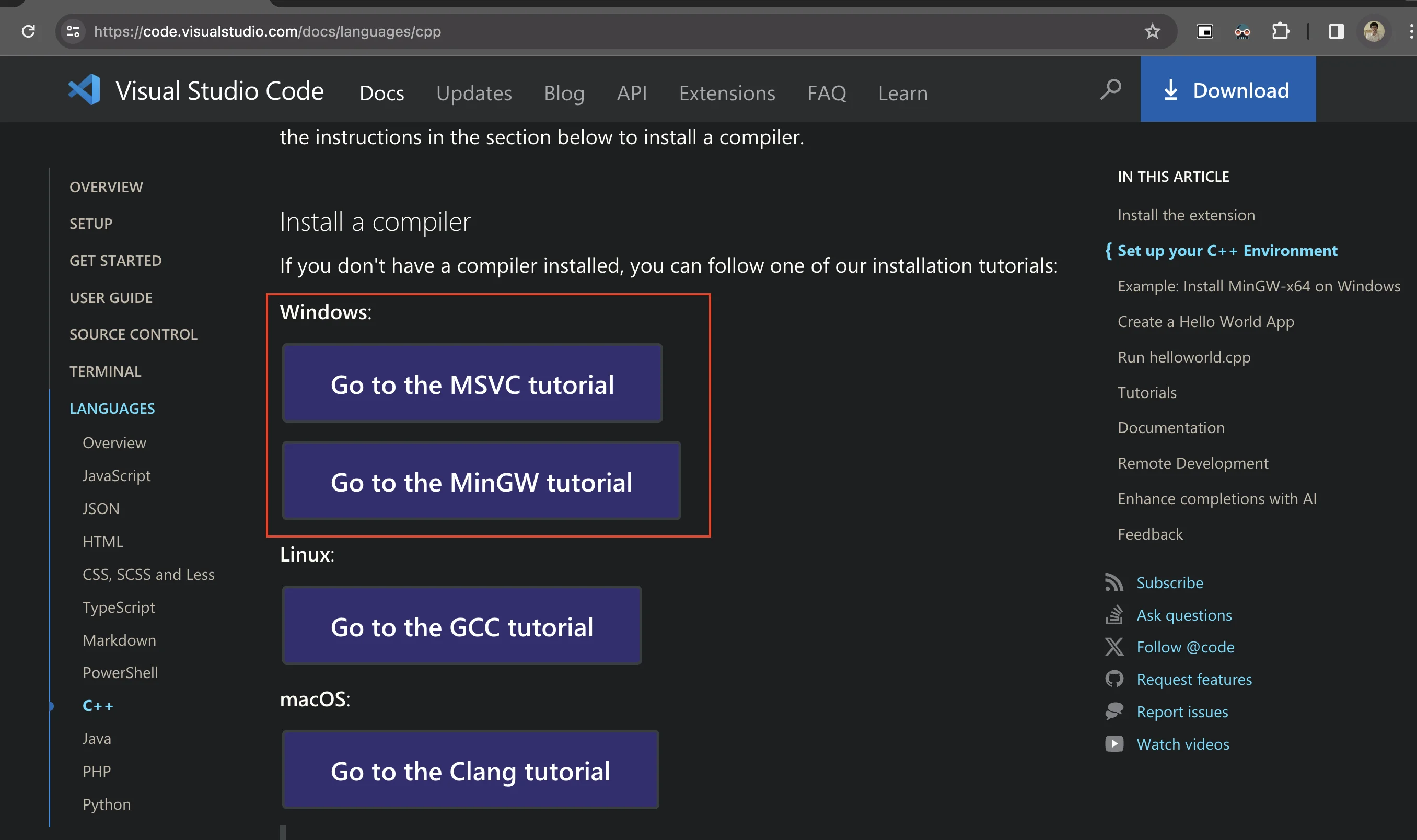
Task: Open site information icon in address bar
Action: point(73,31)
